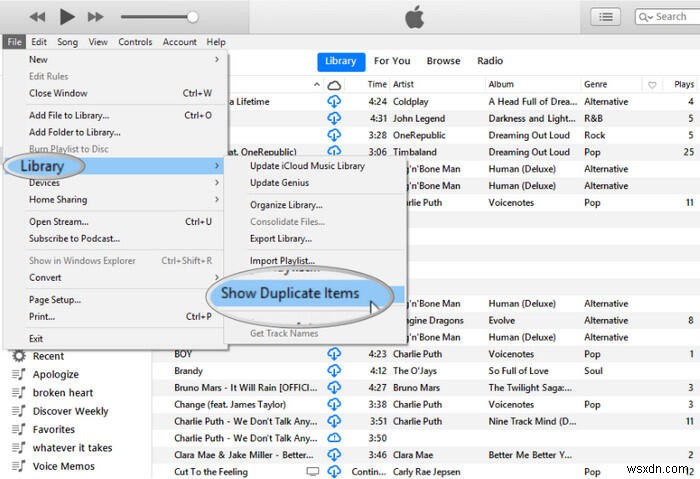Open the Song menu

pyautogui.click(x=67, y=42)
